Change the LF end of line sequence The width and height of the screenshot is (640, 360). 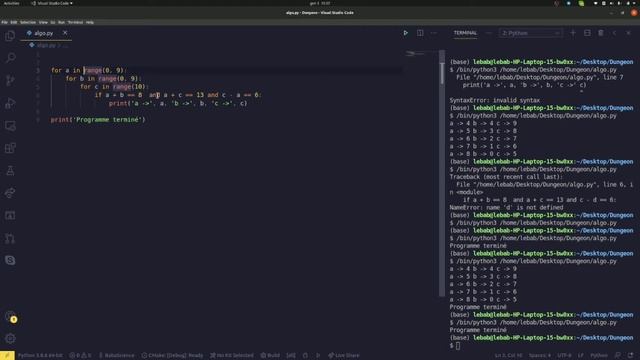581,356
